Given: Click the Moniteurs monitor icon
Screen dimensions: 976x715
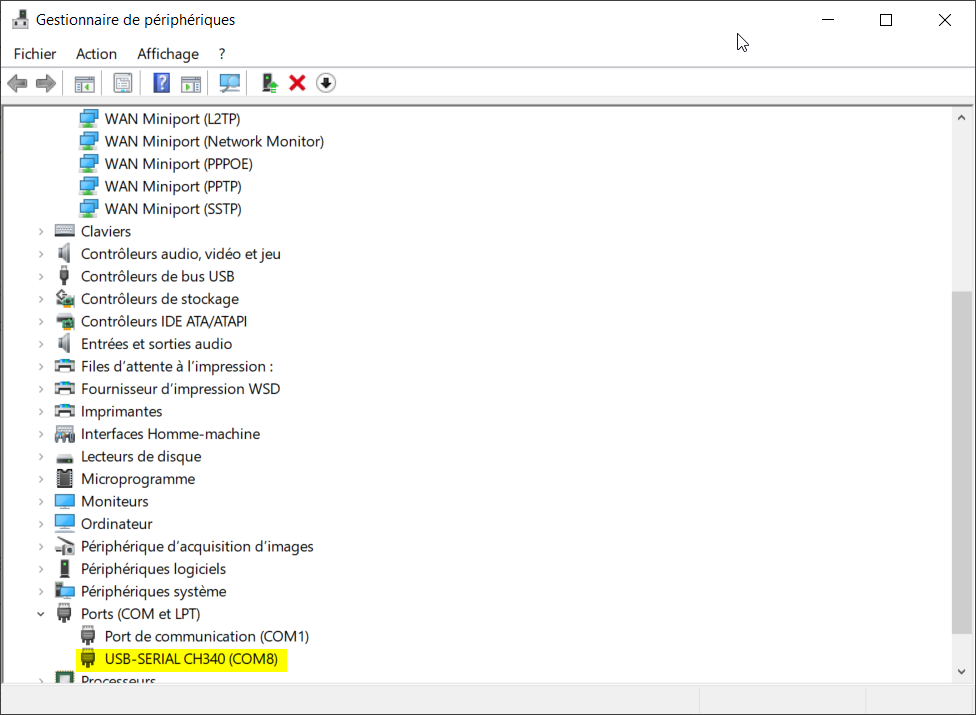Looking at the screenshot, I should pos(65,502).
